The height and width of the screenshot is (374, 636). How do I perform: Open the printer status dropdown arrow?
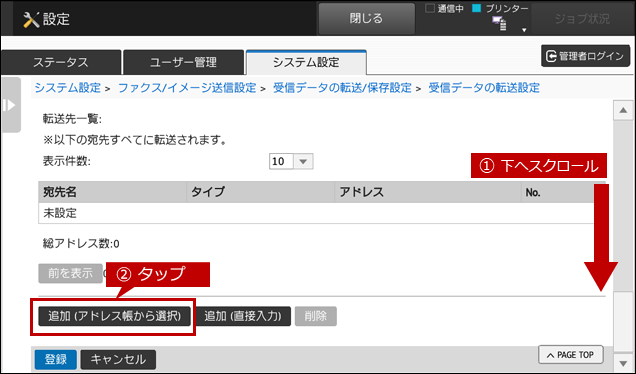[524, 30]
